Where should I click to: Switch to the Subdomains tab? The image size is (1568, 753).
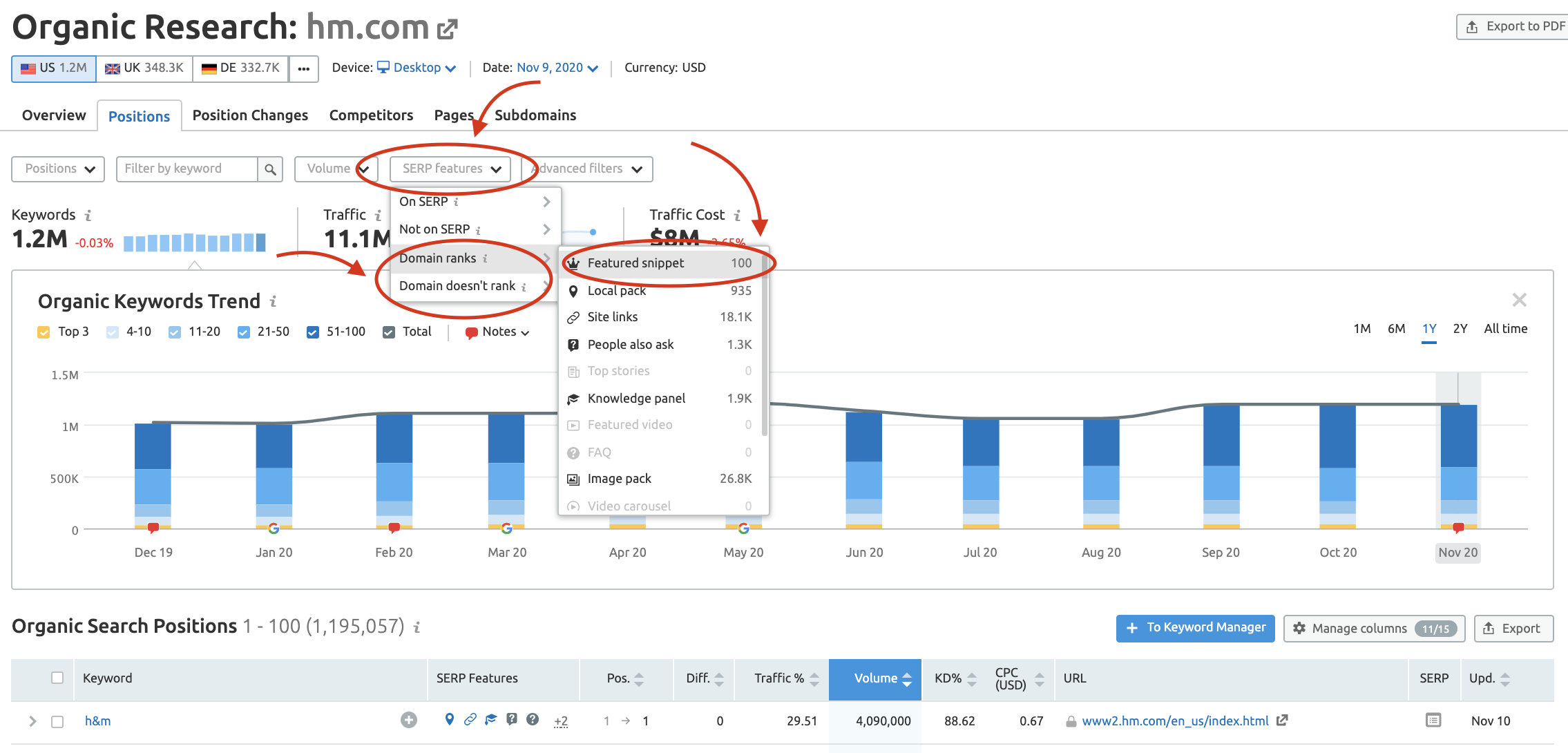(x=535, y=115)
